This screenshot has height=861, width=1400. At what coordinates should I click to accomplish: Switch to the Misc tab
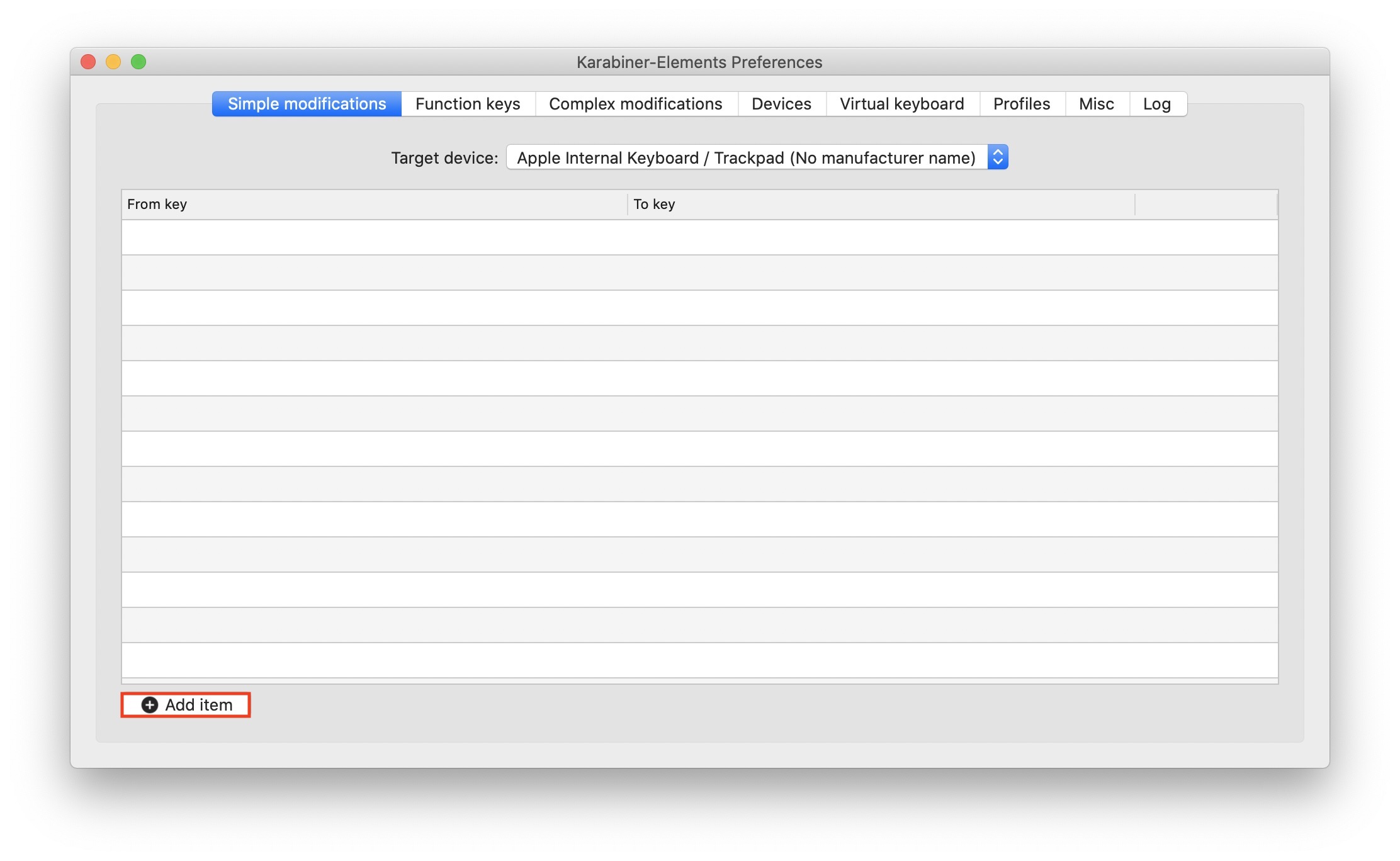[1096, 104]
